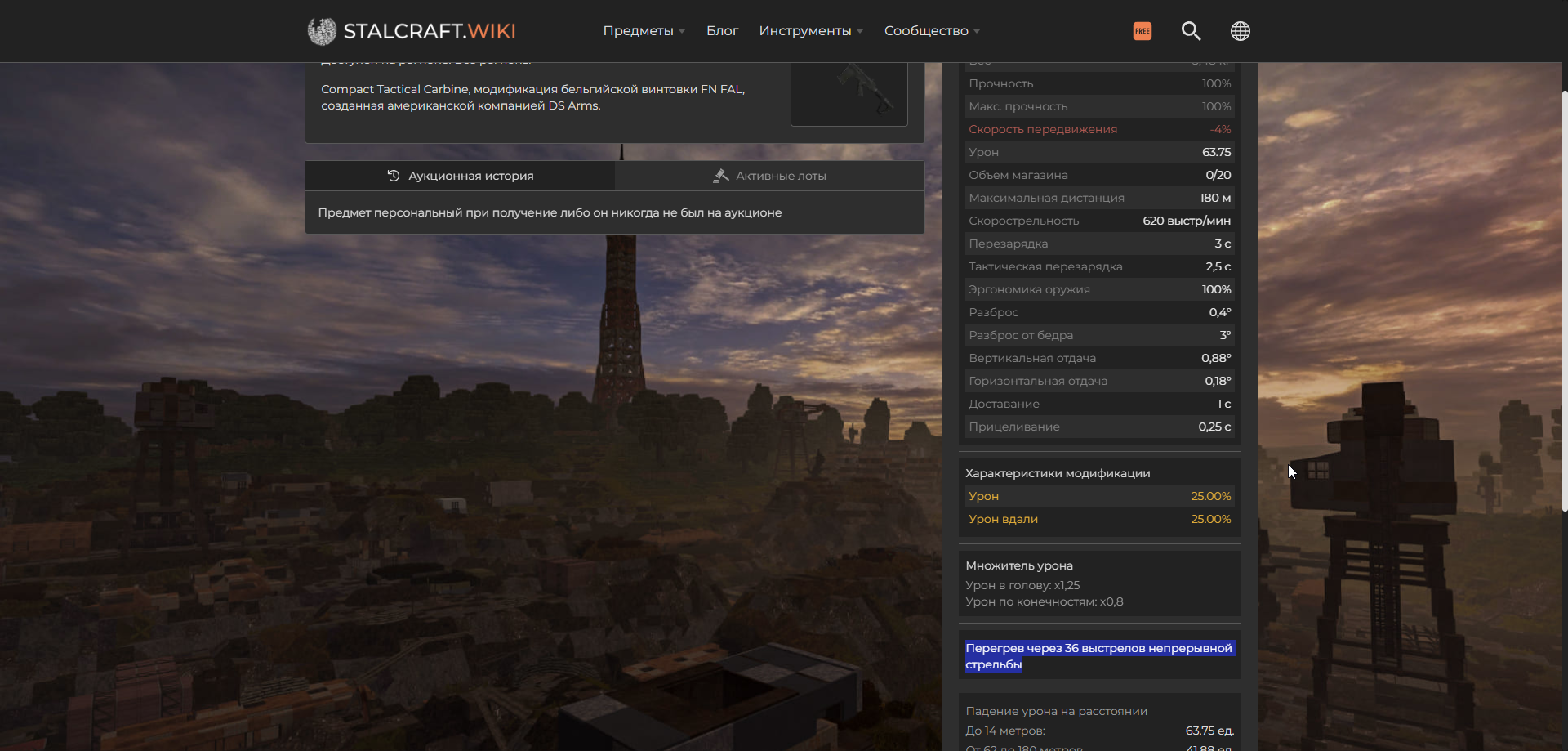Click the personal item auction notice text
1568x751 pixels.
[x=550, y=212]
